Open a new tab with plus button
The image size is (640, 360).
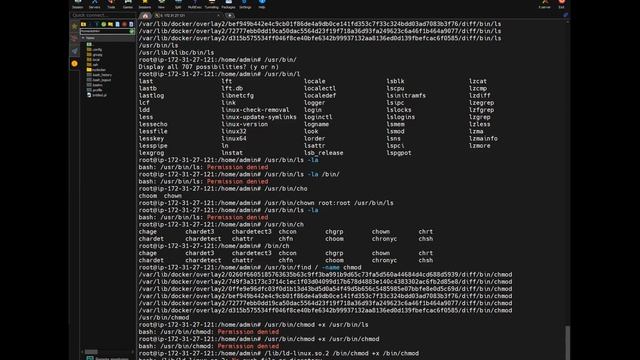(230, 16)
